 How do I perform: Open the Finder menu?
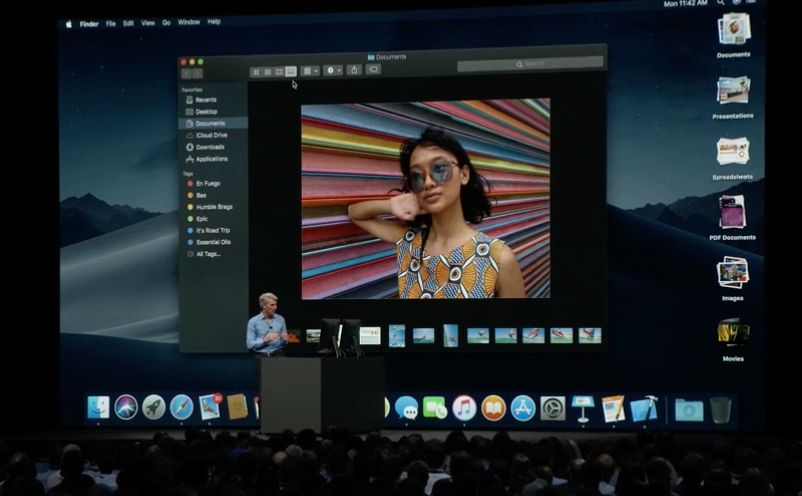pyautogui.click(x=89, y=24)
